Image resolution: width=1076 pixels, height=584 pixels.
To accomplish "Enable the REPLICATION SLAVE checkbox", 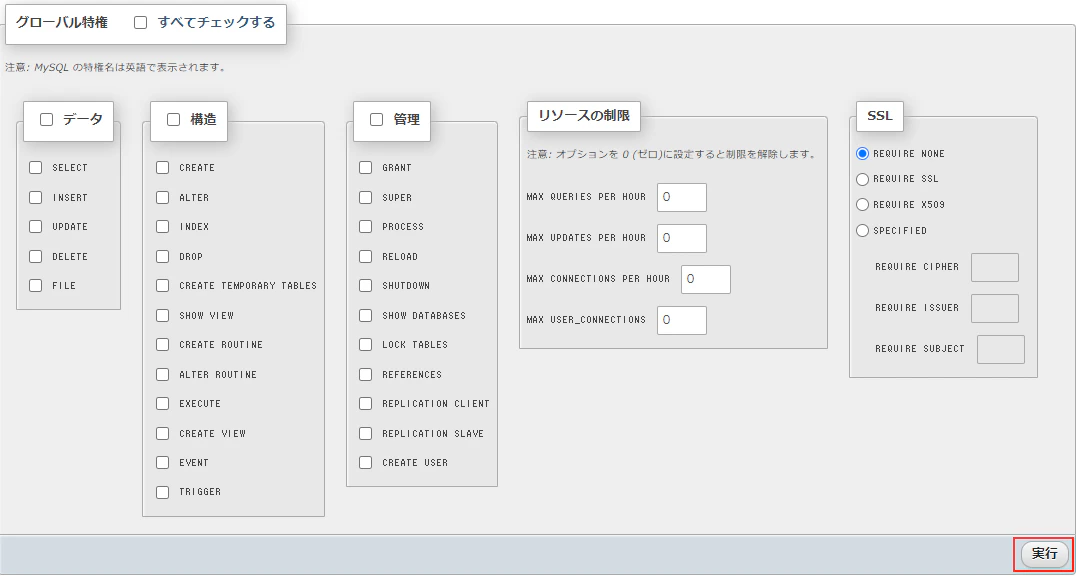I will click(366, 434).
